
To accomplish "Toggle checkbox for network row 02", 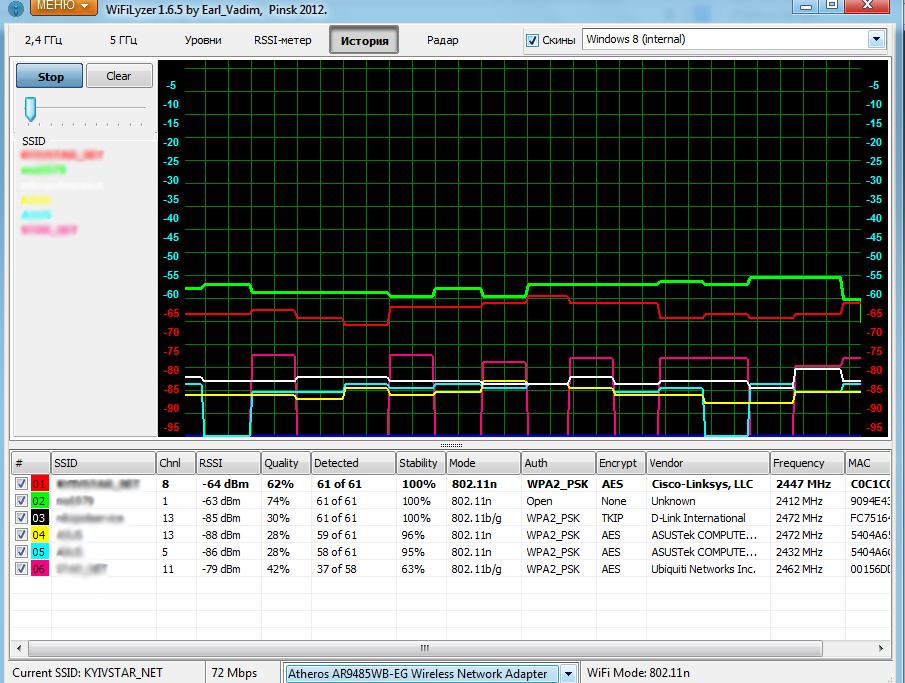I will 21,501.
